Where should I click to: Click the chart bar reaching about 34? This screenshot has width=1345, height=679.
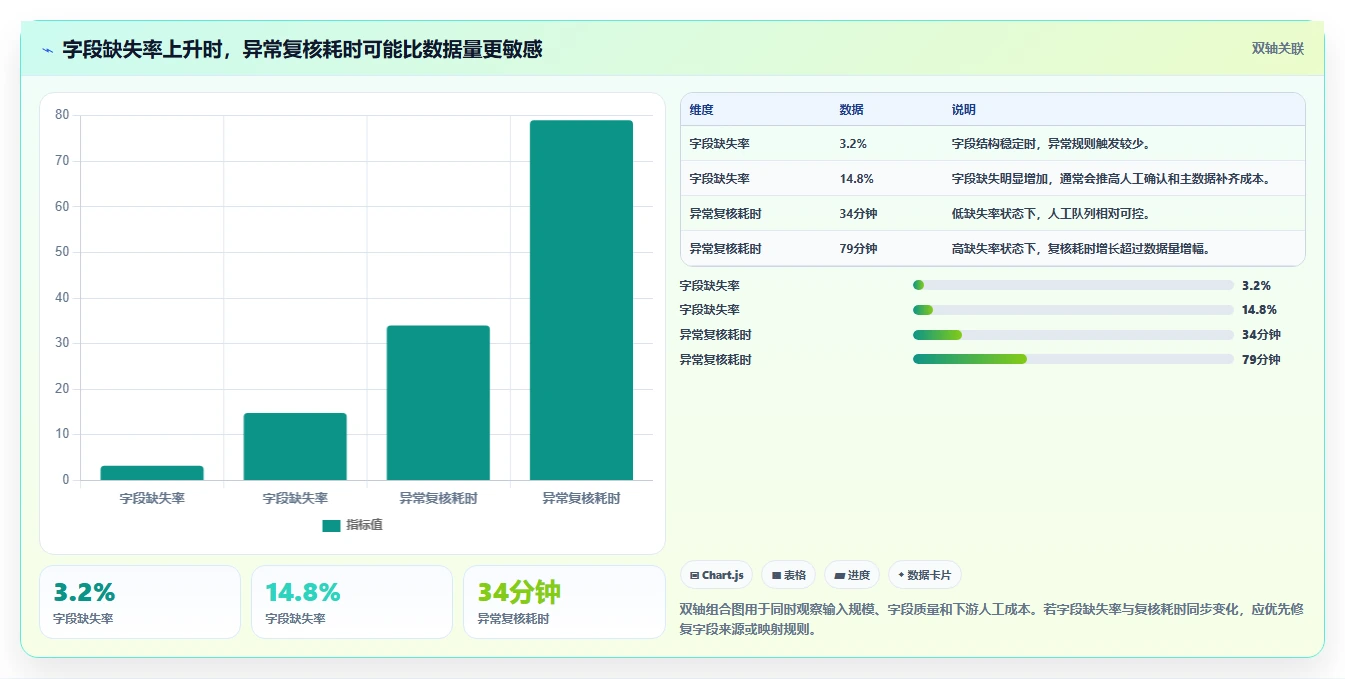pyautogui.click(x=438, y=403)
